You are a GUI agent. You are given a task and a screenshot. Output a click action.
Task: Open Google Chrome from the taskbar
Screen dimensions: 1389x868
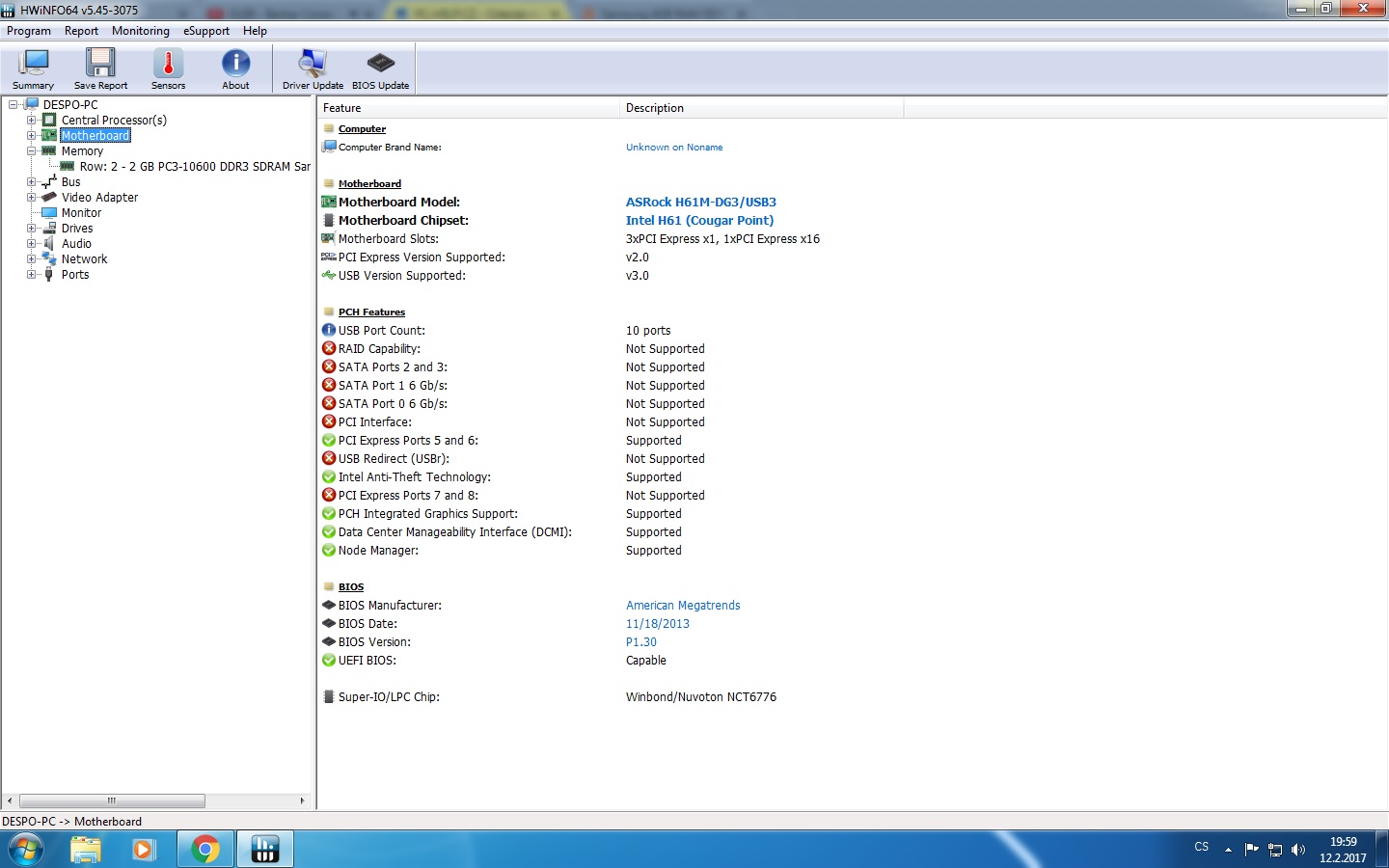tap(204, 849)
